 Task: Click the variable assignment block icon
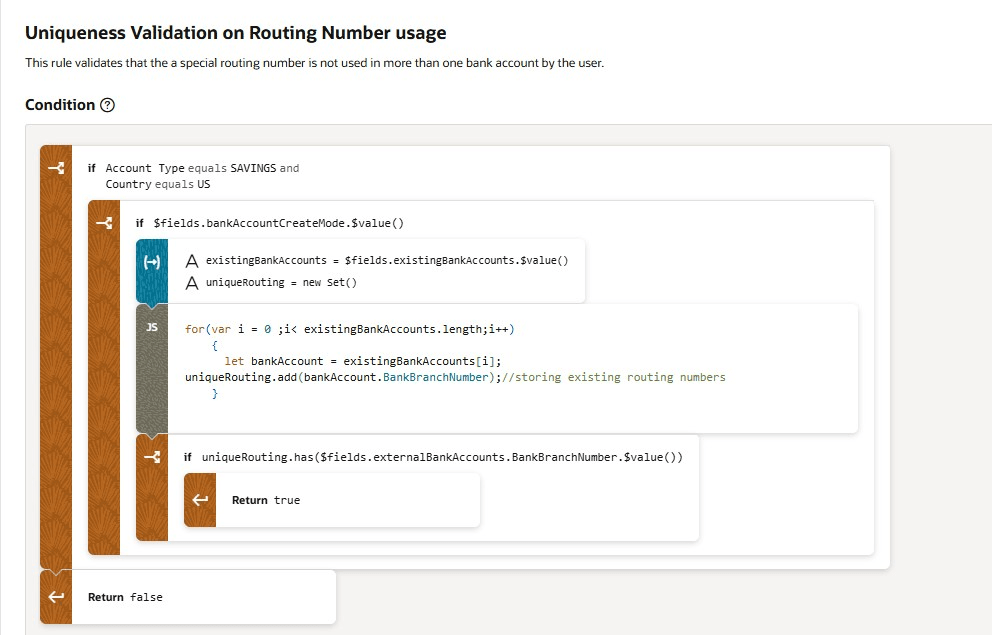coord(152,260)
